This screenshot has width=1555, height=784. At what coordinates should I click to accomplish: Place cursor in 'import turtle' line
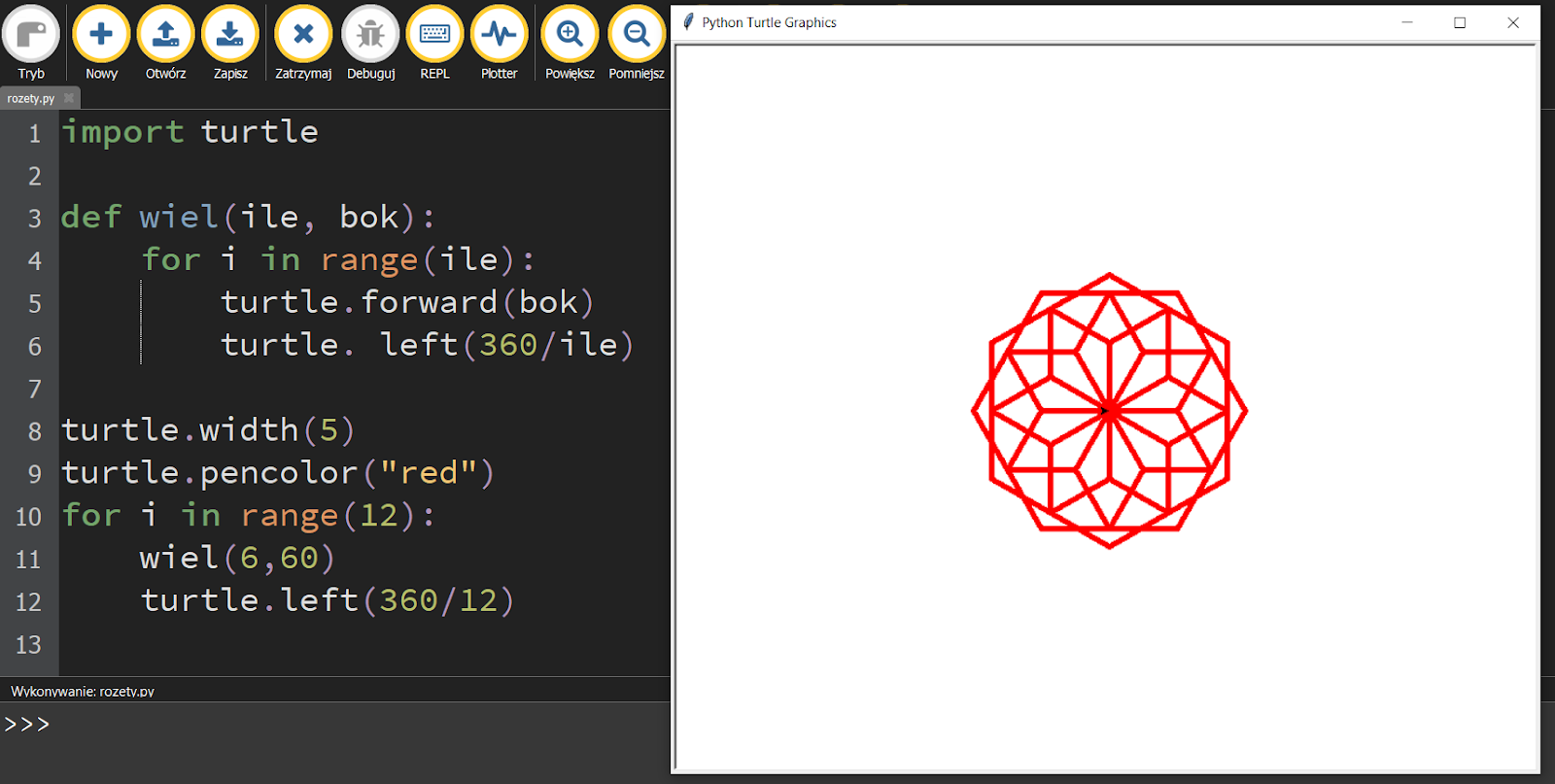tap(190, 131)
